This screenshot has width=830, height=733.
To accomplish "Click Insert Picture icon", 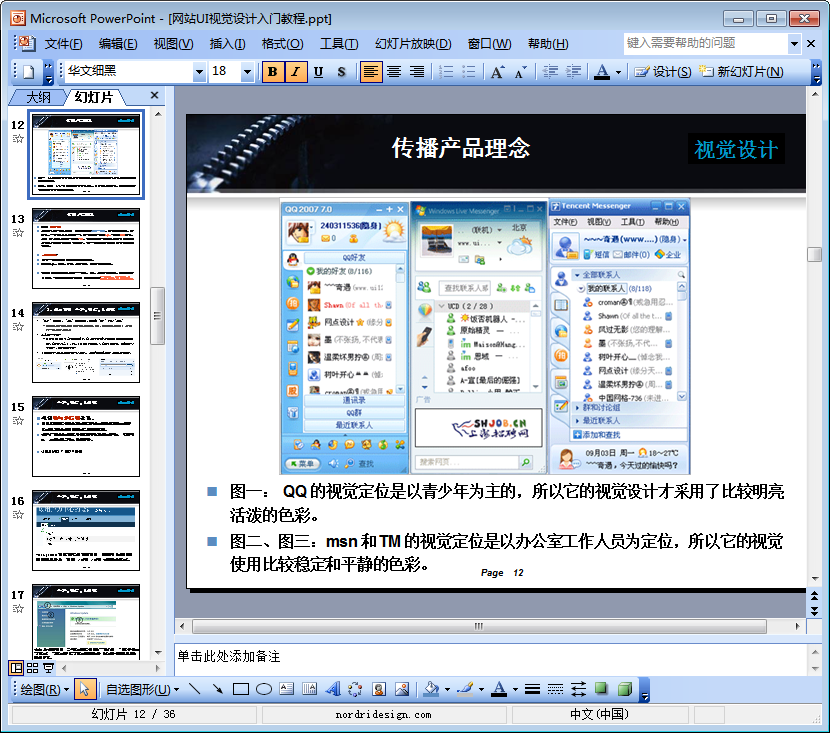I will click(402, 689).
